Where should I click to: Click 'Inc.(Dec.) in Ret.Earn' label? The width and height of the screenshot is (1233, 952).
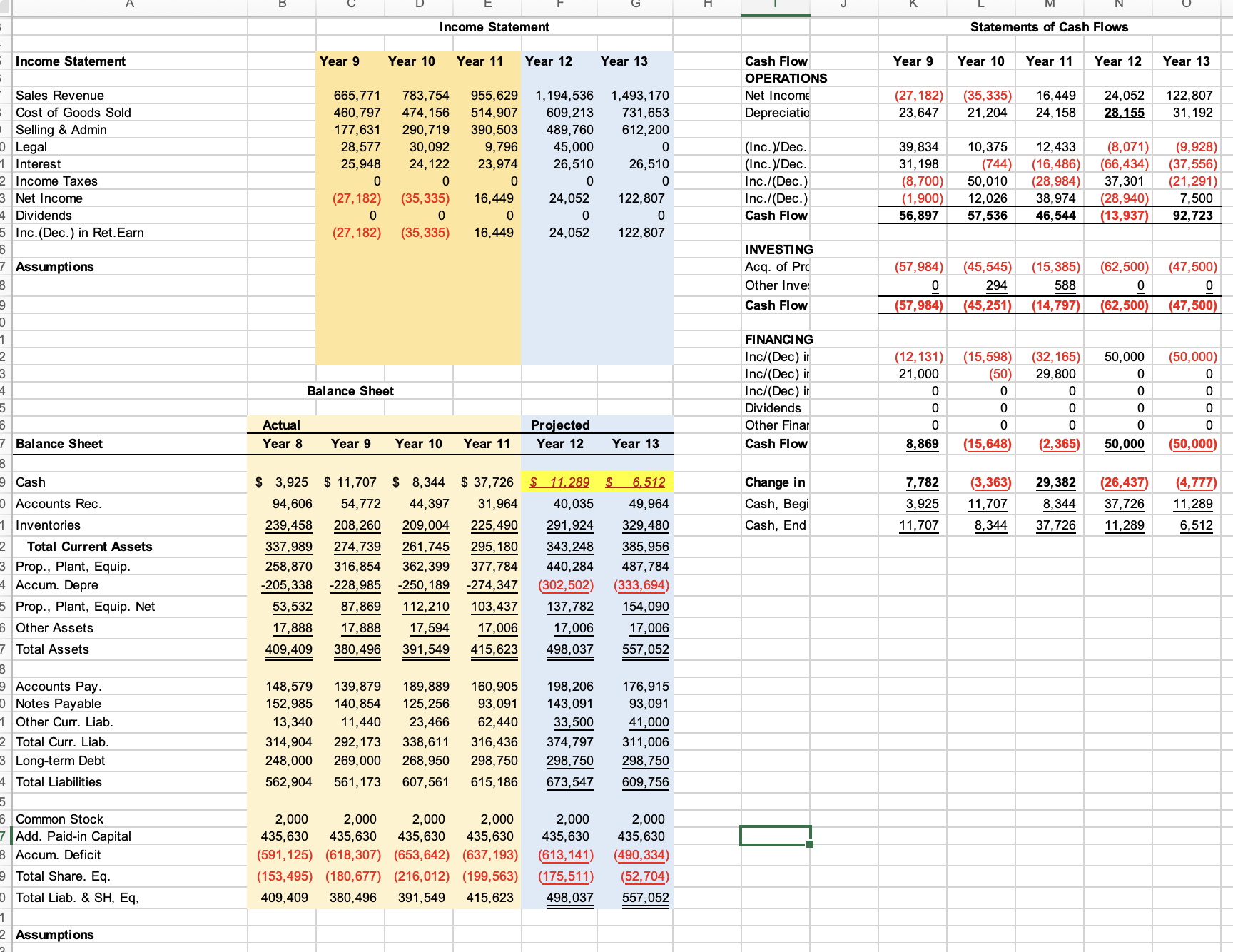(x=80, y=233)
